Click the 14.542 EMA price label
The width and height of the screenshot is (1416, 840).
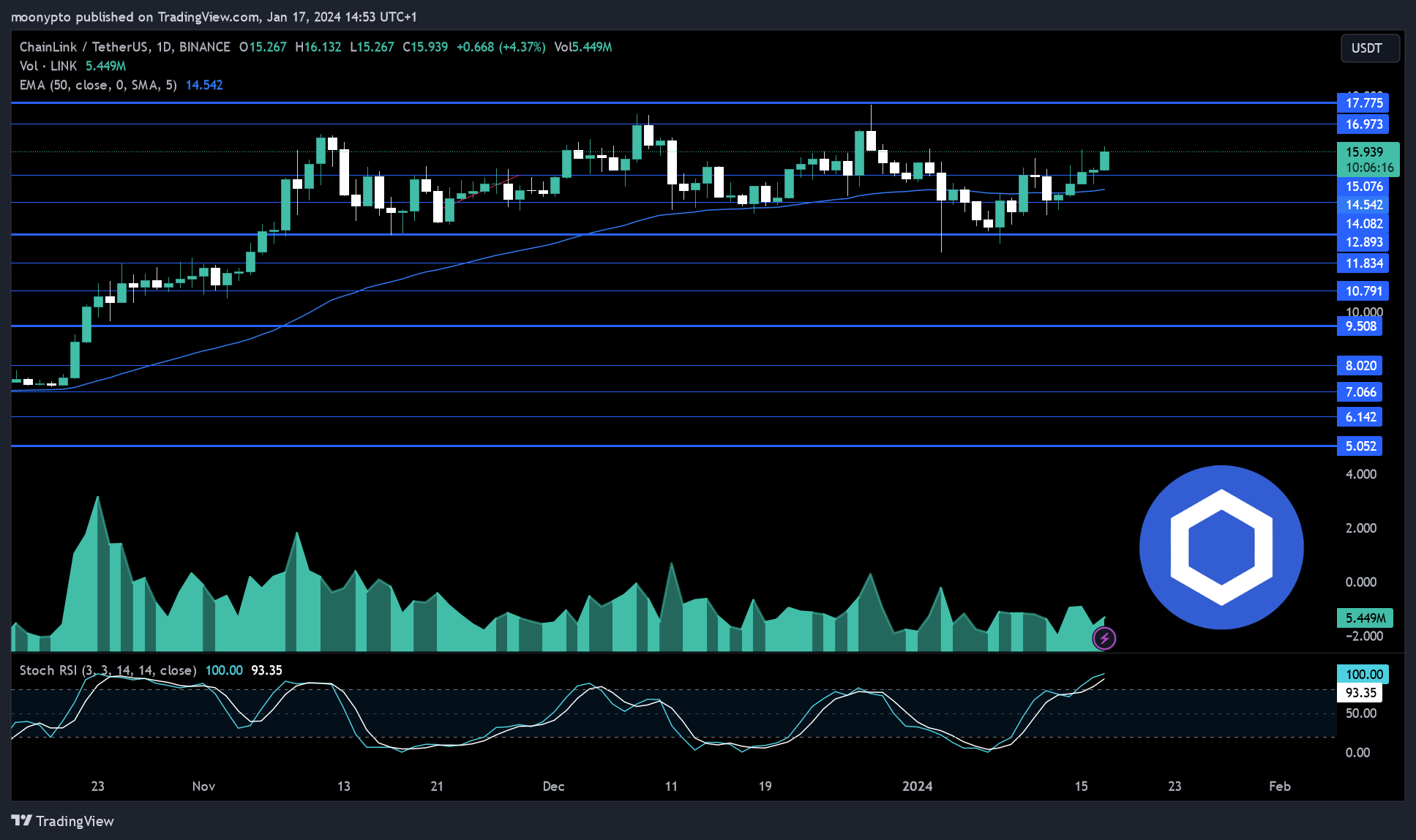[x=1363, y=205]
